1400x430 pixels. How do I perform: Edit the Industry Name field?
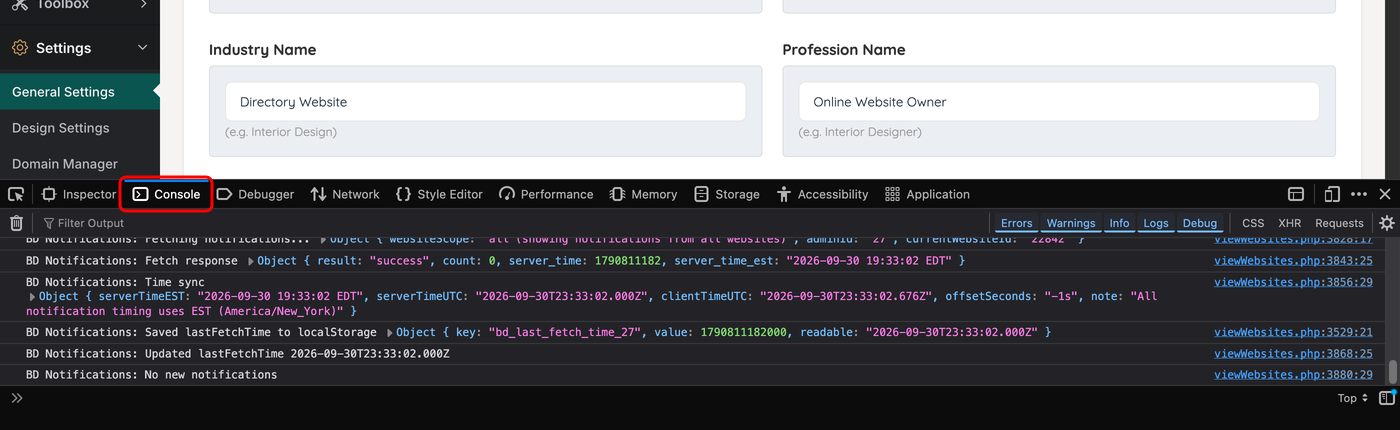485,102
